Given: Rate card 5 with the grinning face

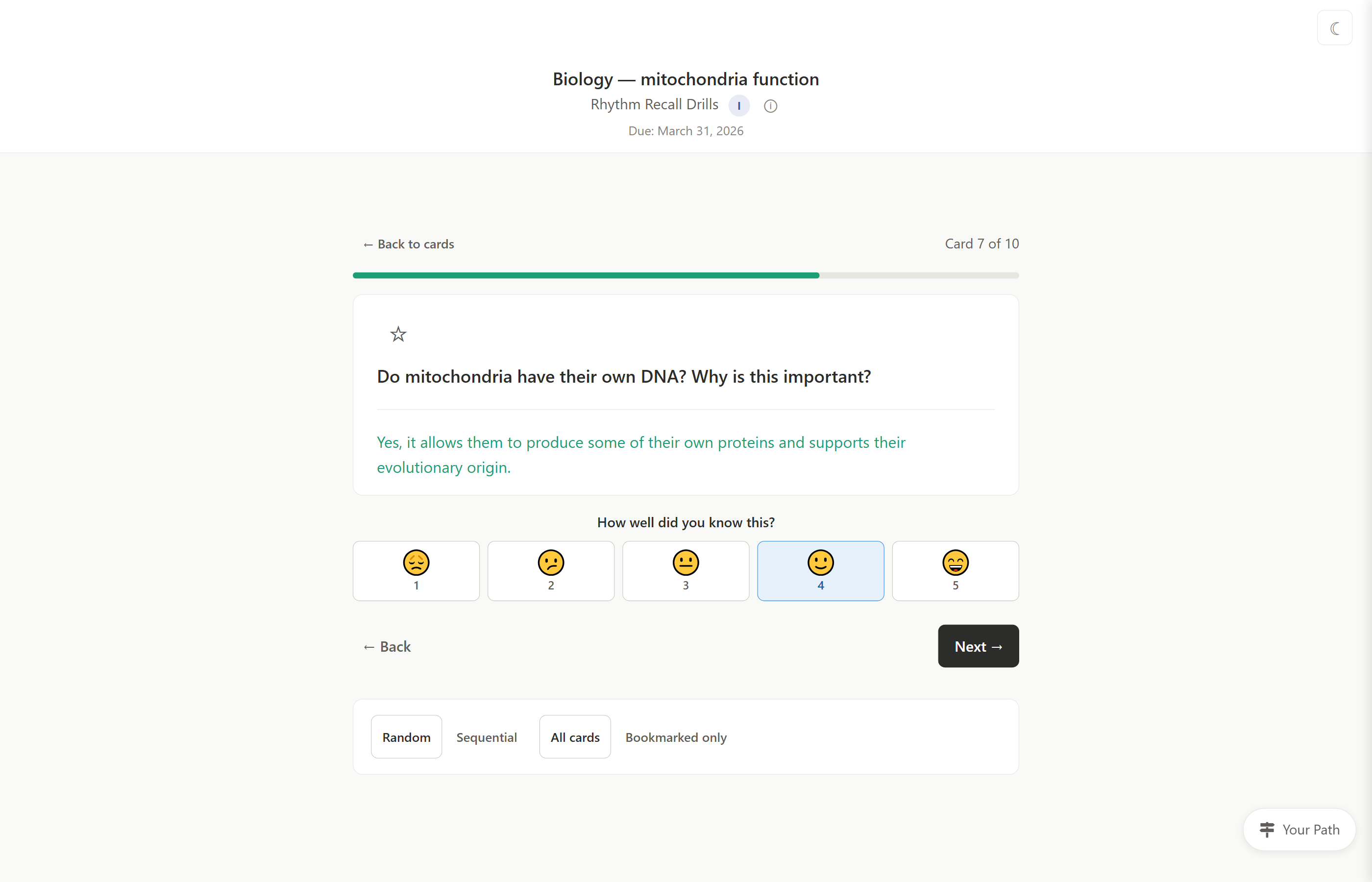Looking at the screenshot, I should tap(955, 571).
